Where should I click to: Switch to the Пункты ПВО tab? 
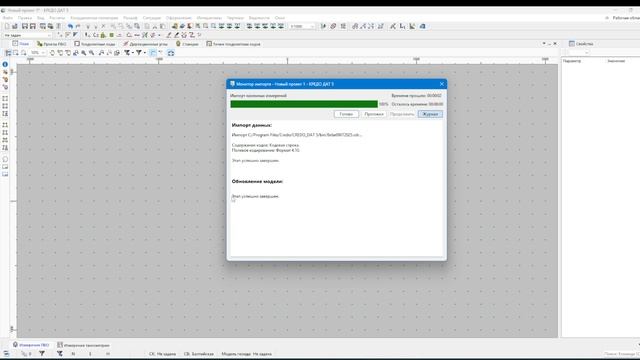(x=51, y=44)
